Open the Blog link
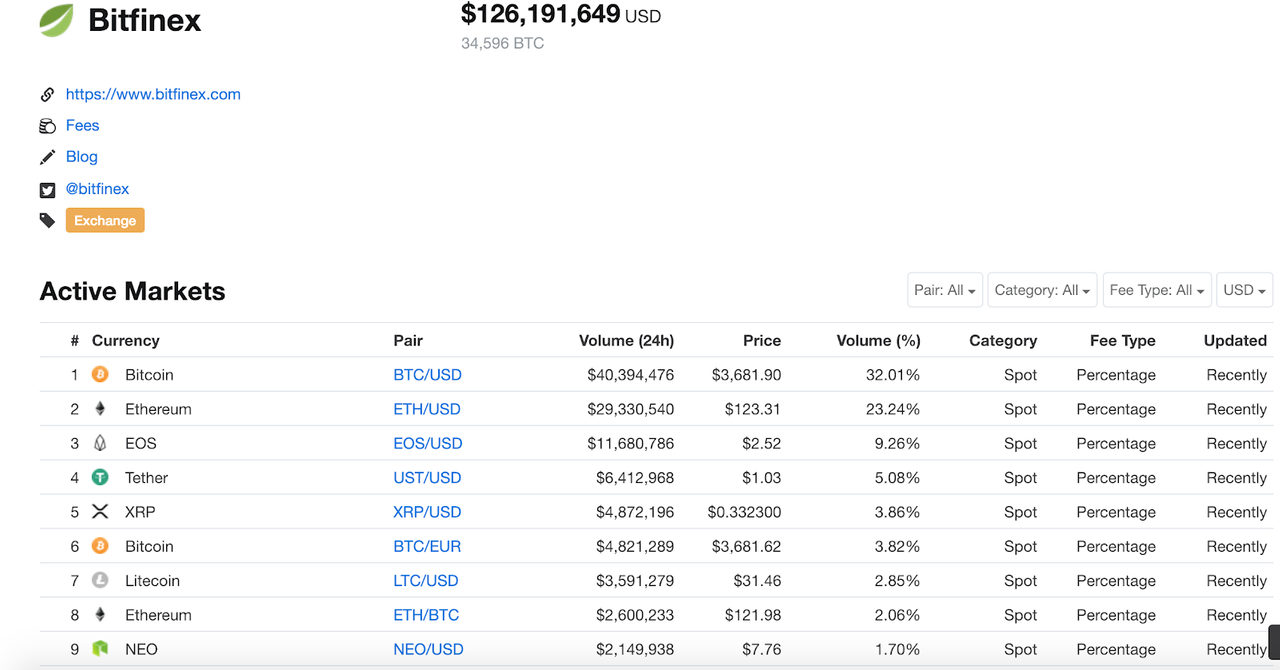The width and height of the screenshot is (1280, 670). coord(82,156)
